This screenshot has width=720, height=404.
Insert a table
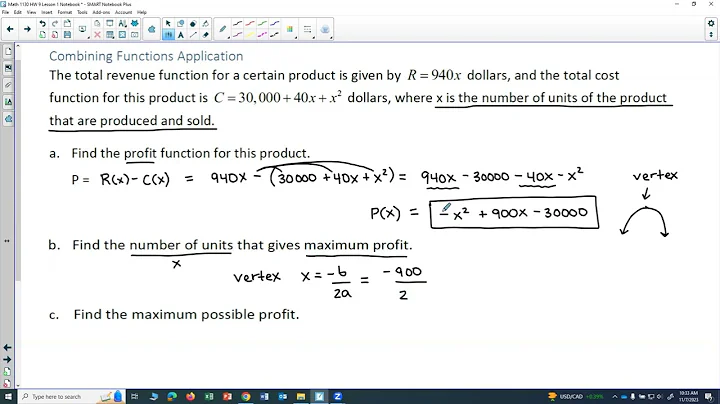[110, 35]
